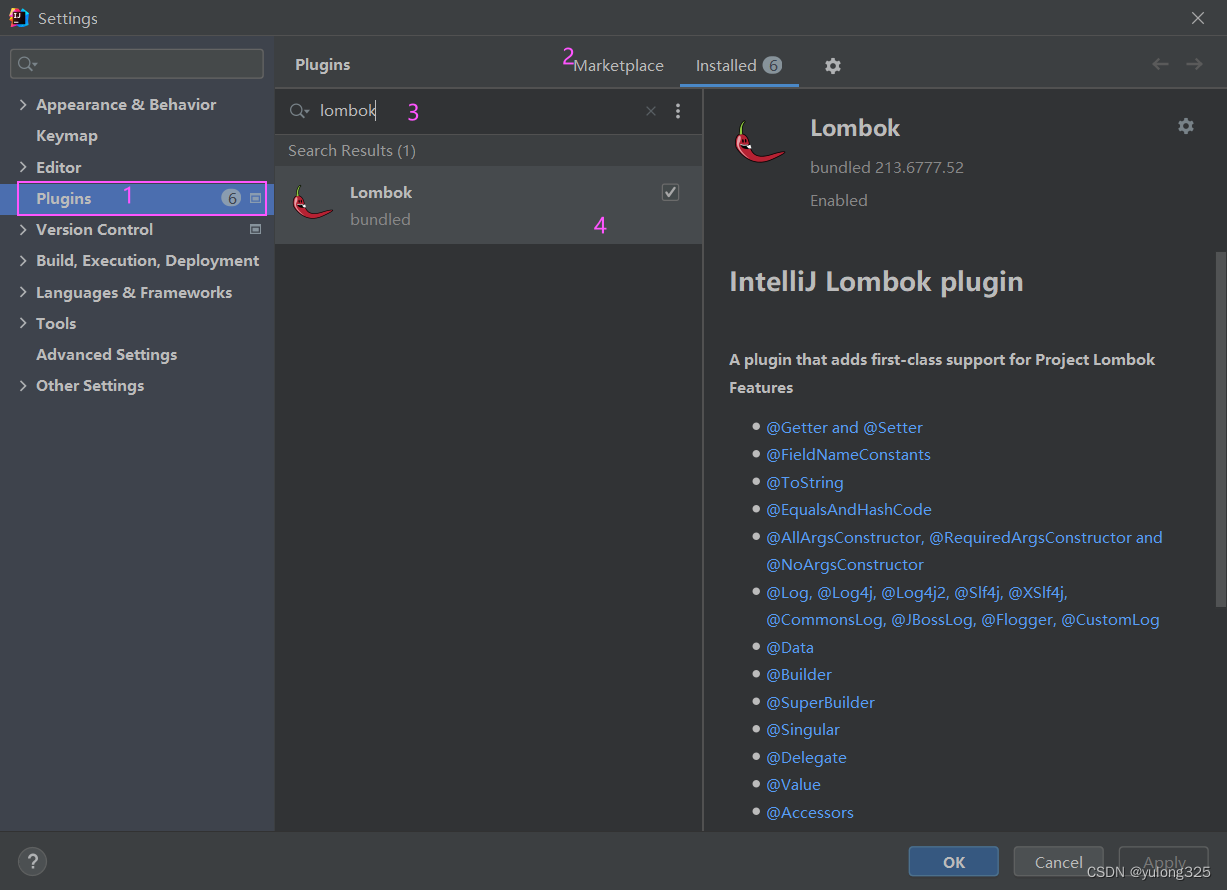Image resolution: width=1227 pixels, height=890 pixels.
Task: Click the forward navigation arrow
Action: (1194, 65)
